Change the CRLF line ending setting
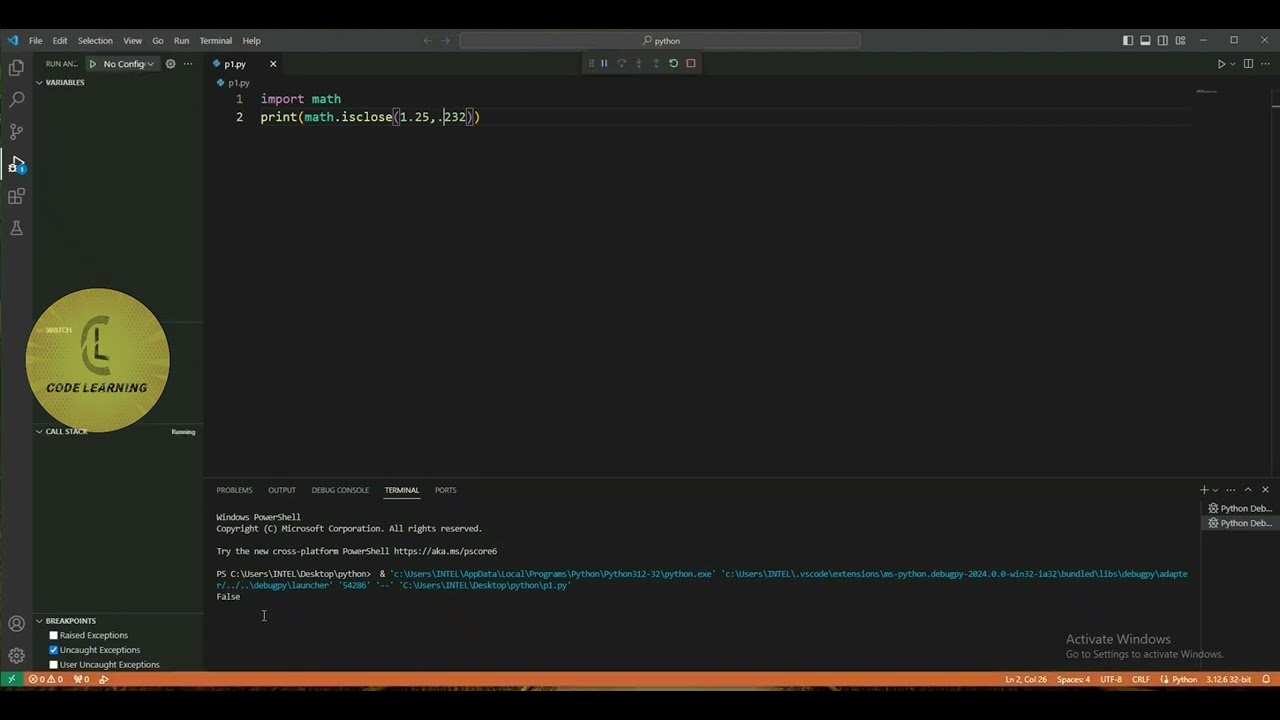The height and width of the screenshot is (720, 1280). tap(1141, 679)
